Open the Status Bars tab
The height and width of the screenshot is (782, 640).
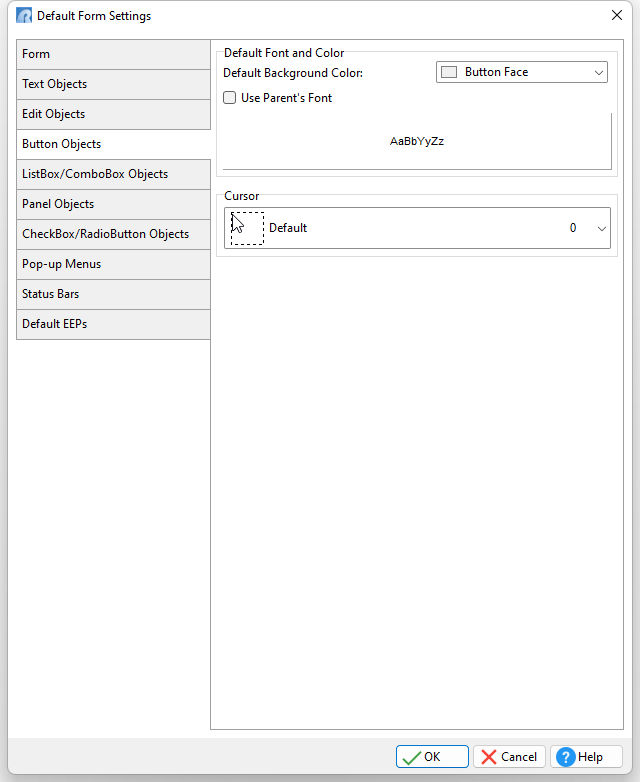click(x=113, y=294)
